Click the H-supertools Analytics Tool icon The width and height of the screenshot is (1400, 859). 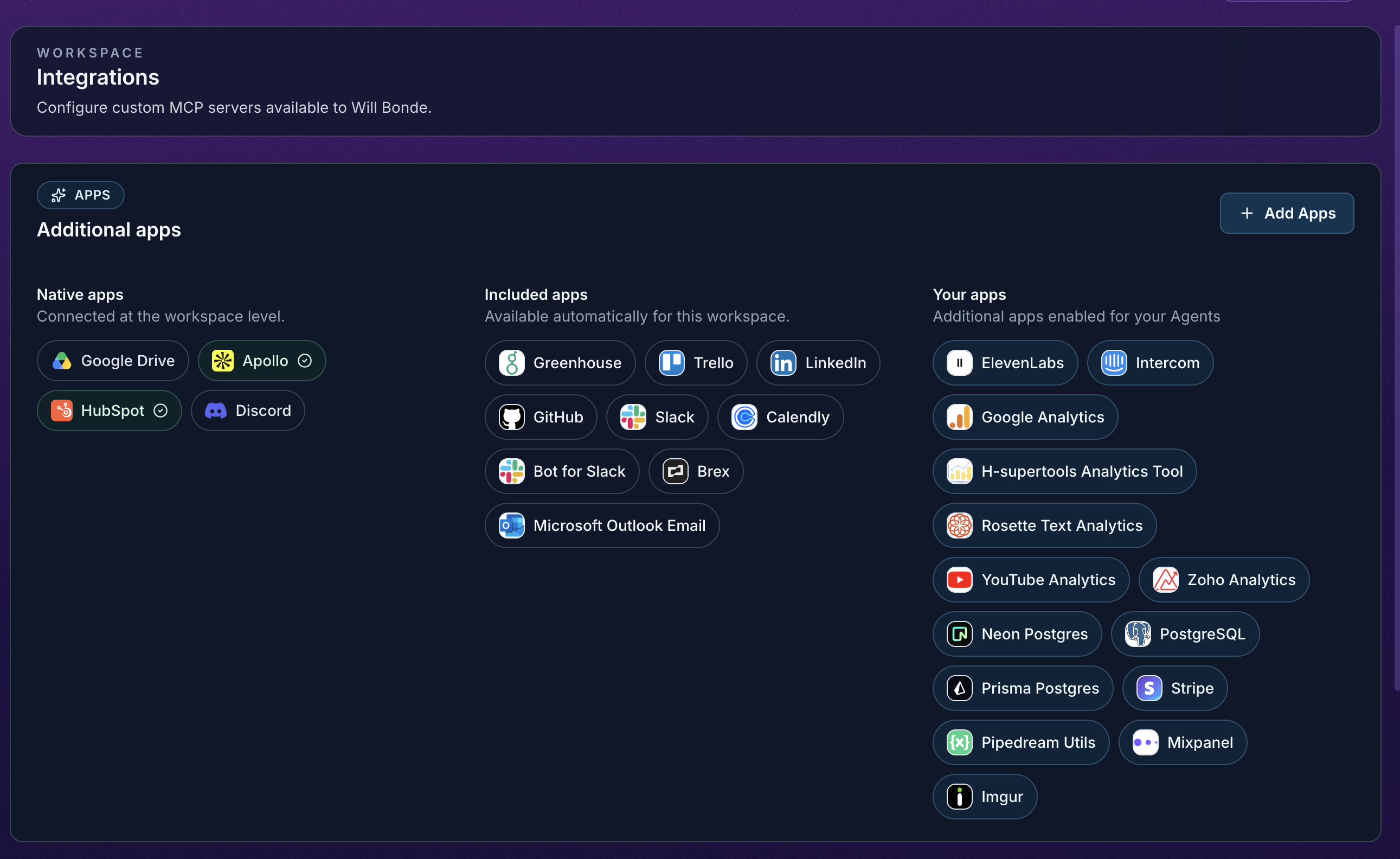click(960, 471)
